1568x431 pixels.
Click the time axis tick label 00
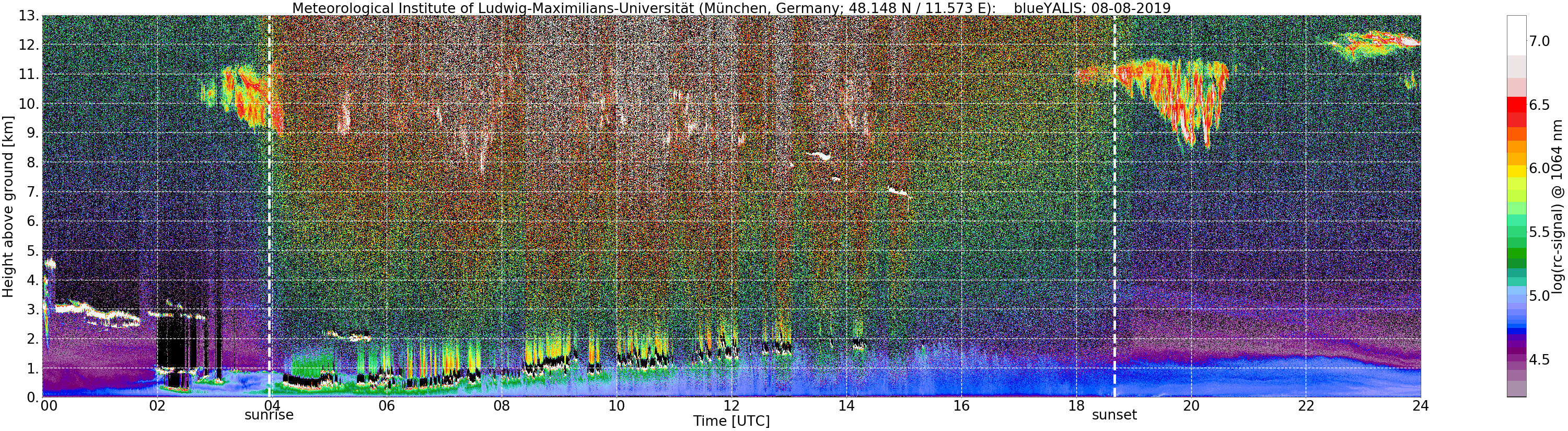click(49, 405)
